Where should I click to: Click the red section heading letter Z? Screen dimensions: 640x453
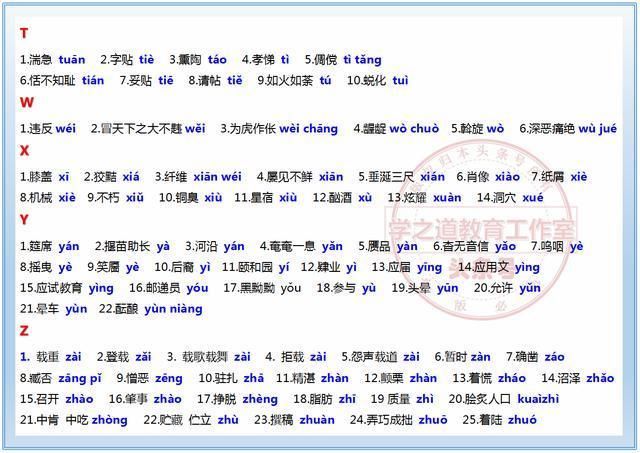[x=24, y=330]
